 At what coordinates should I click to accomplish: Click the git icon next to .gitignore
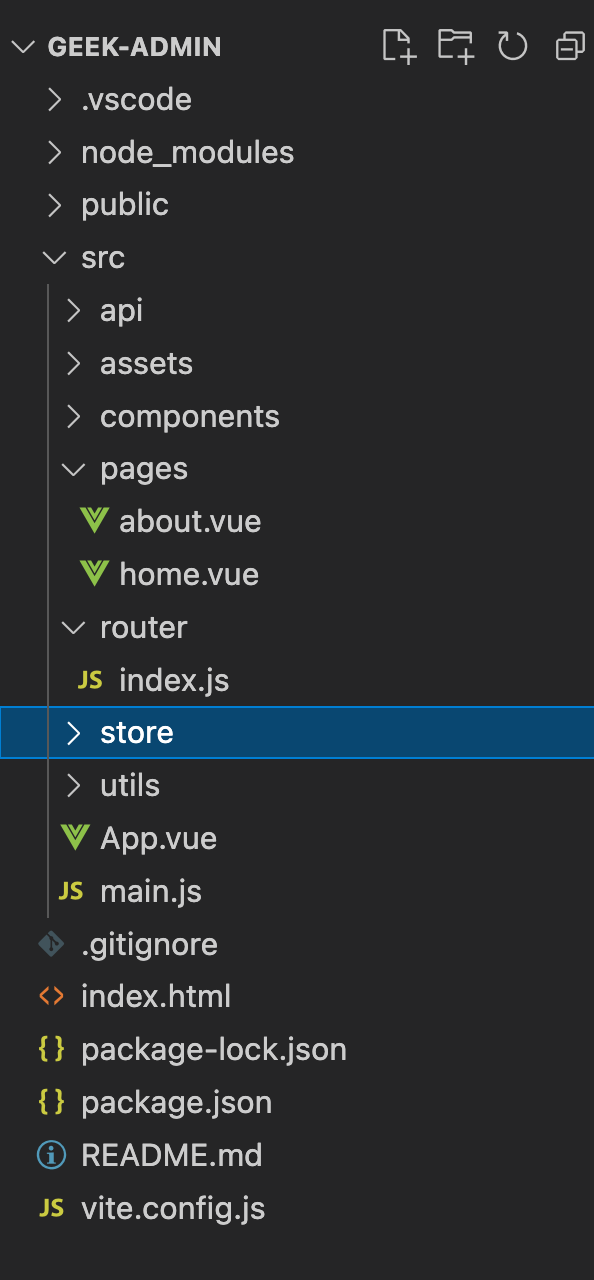tap(51, 943)
